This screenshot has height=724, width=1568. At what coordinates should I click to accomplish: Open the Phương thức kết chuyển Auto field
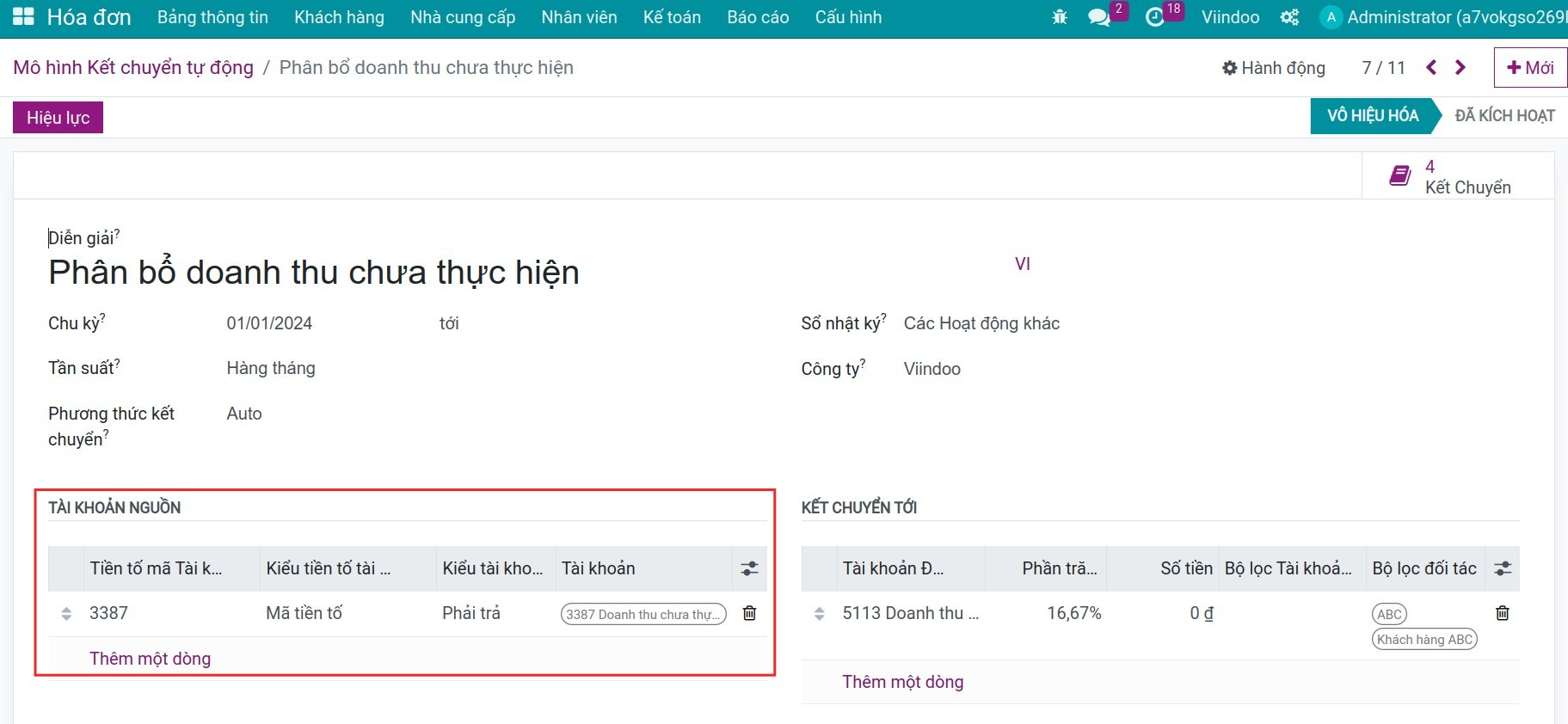click(244, 414)
